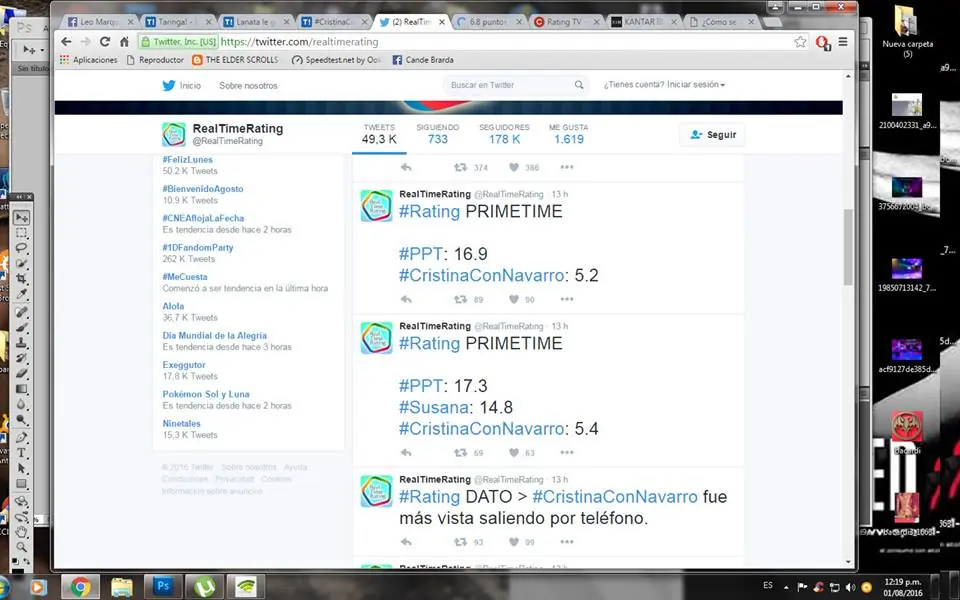Open the #BienvenidoAgosto trend
960x600 pixels.
click(x=203, y=189)
